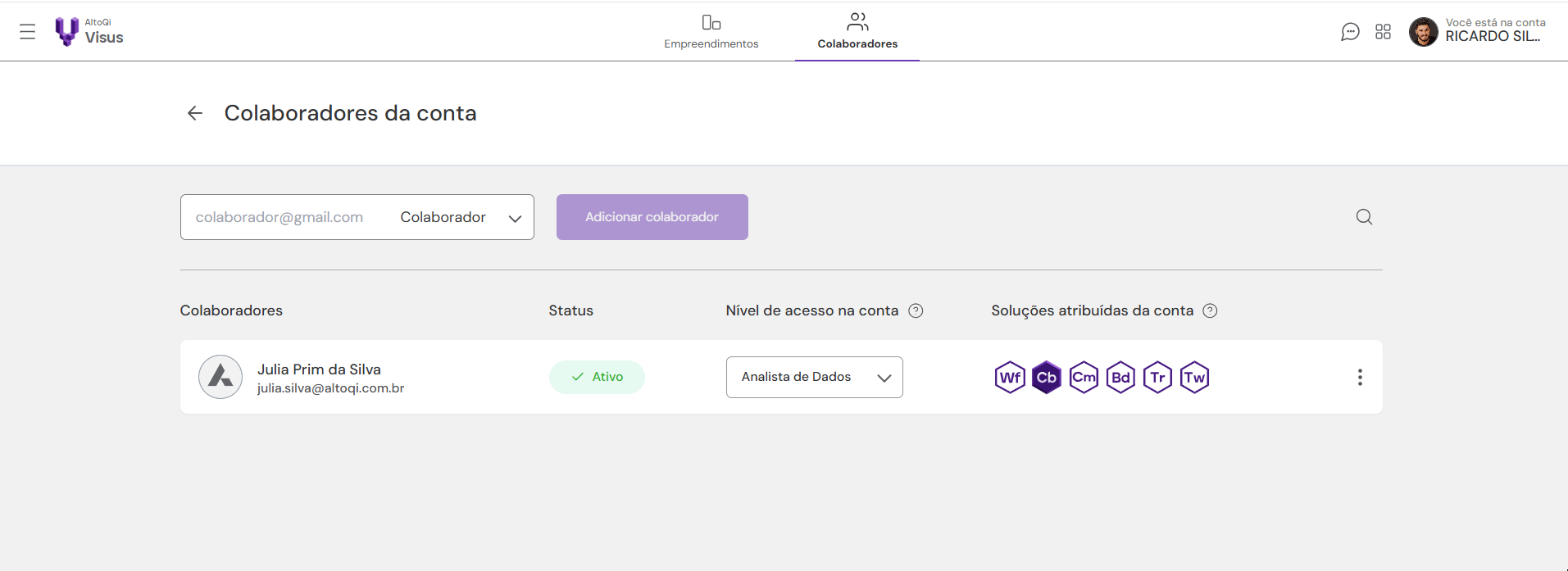Go back using the left arrow
The image size is (1568, 571).
click(x=195, y=113)
